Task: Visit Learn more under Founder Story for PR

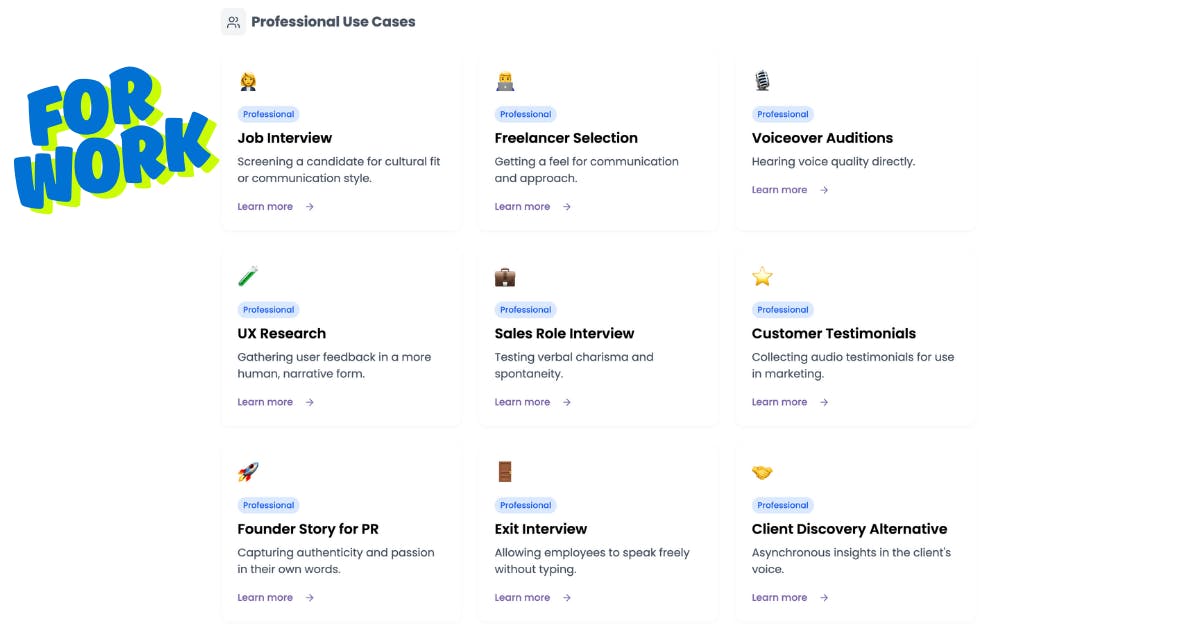Action: click(265, 598)
